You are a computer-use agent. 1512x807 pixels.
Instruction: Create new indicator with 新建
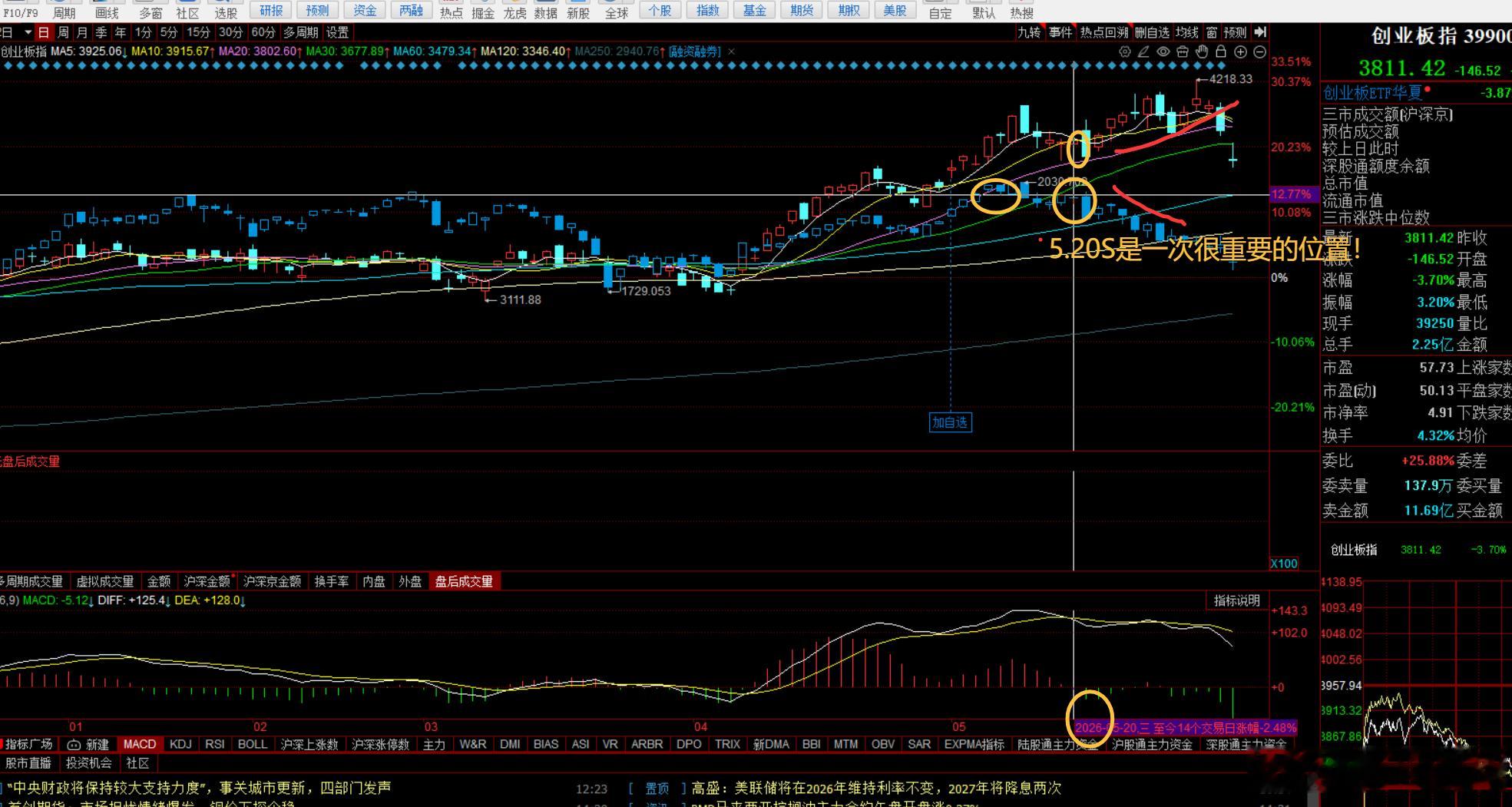pos(89,744)
